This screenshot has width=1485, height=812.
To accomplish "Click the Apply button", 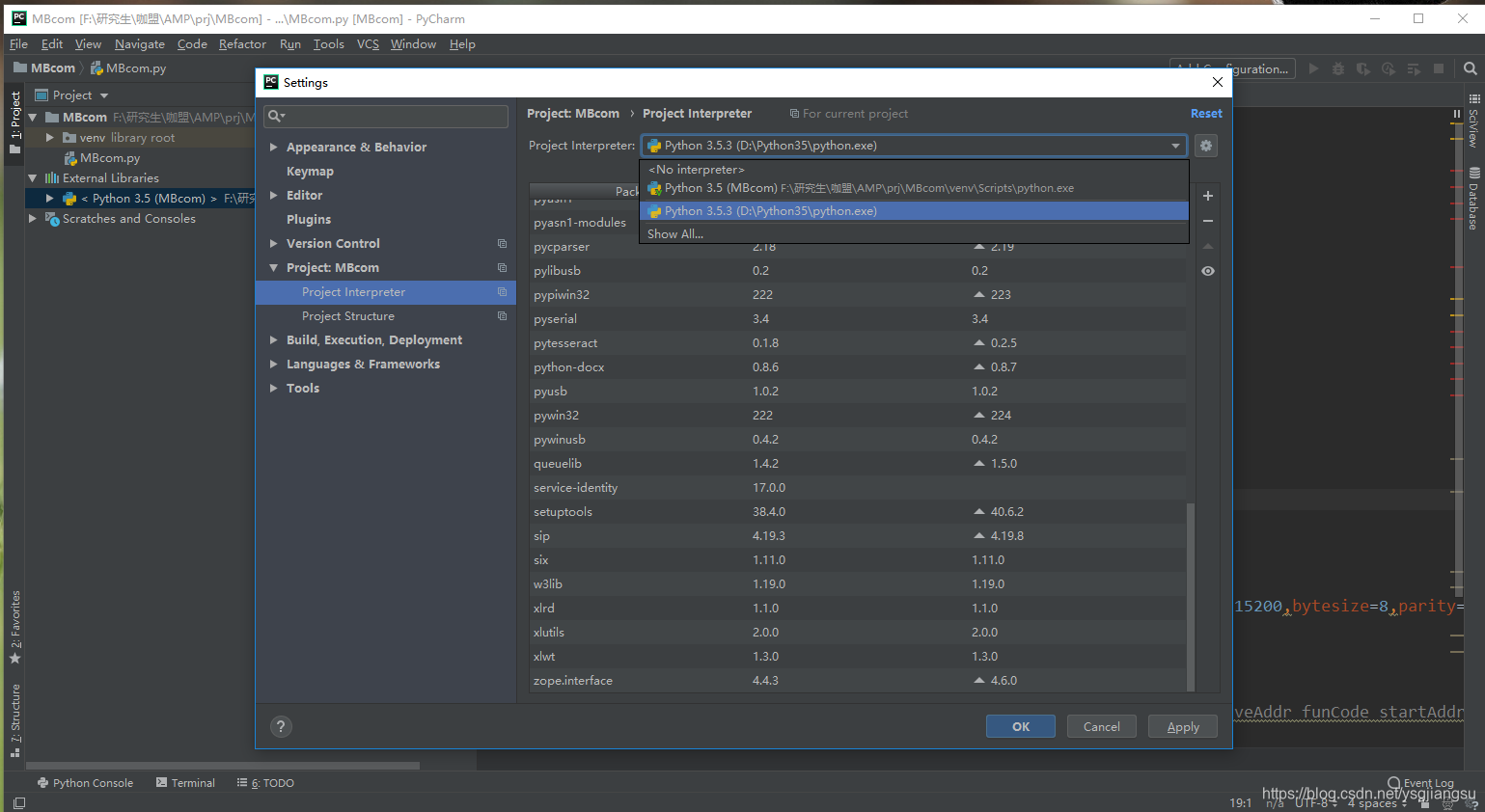I will pyautogui.click(x=1183, y=727).
